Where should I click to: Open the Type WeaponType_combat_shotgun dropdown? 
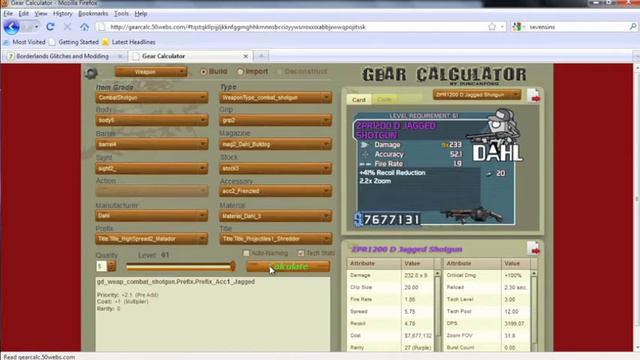[x=276, y=98]
